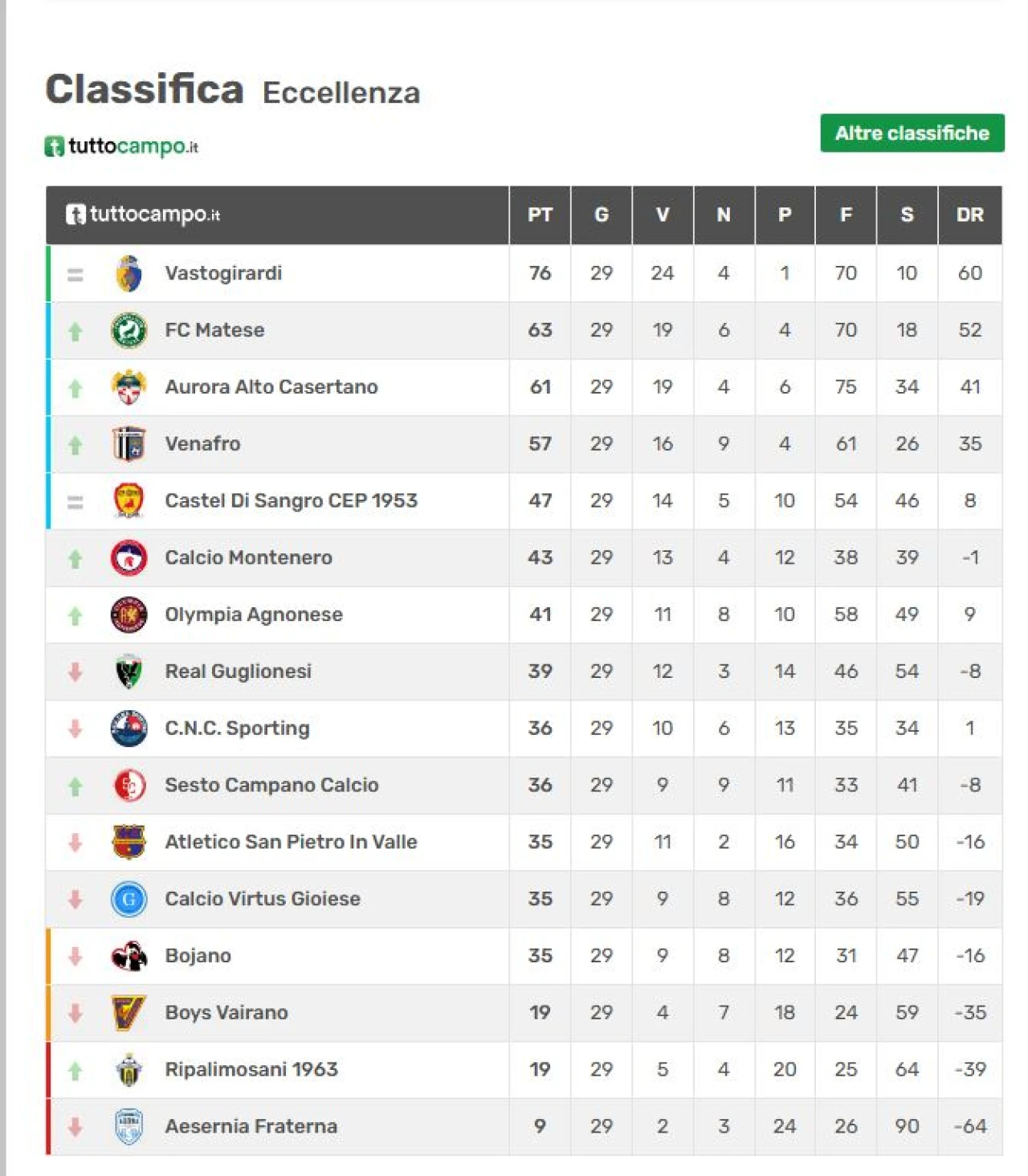Click the FC Matese green crest icon
1028x1176 pixels.
129,330
